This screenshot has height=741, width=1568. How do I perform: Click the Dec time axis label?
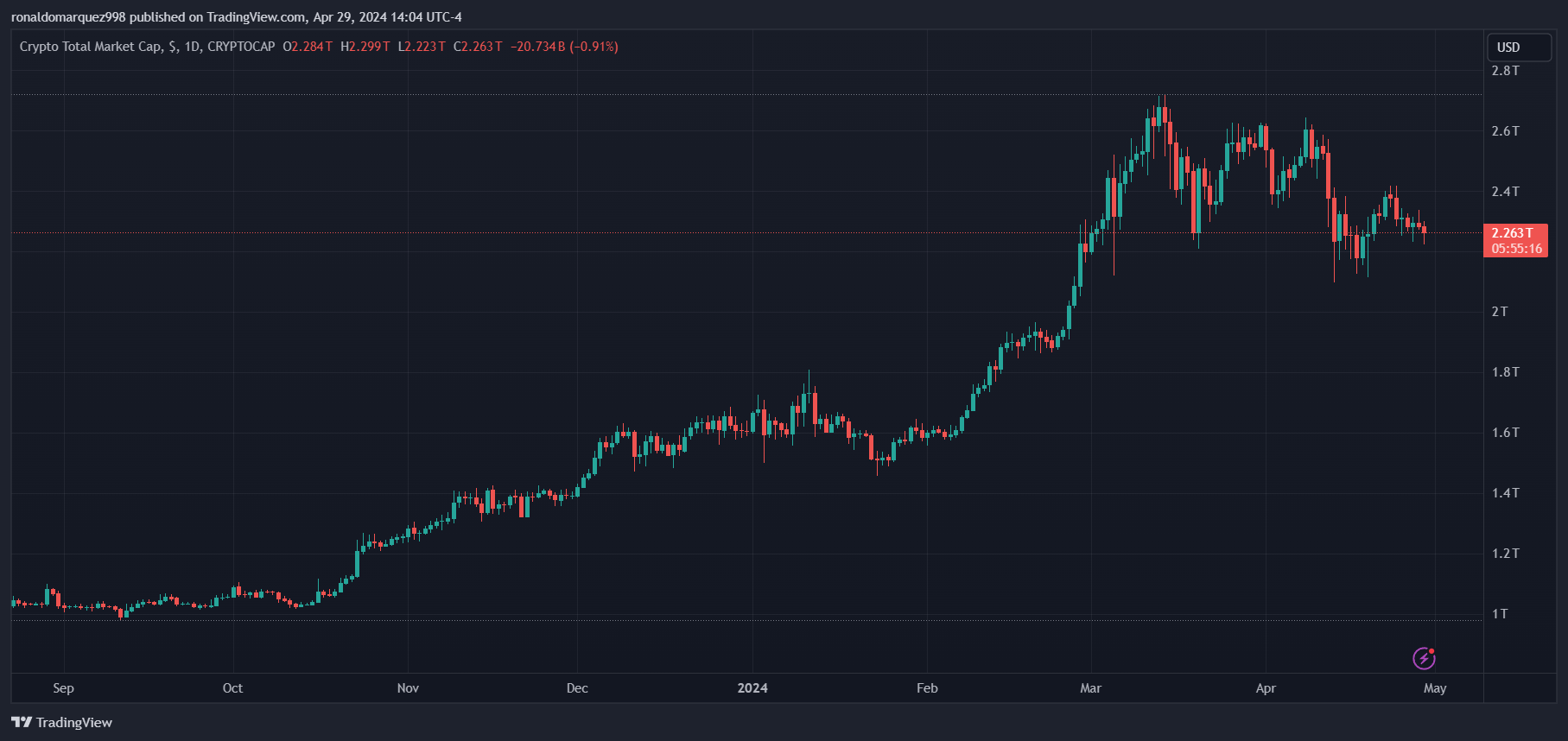point(577,688)
